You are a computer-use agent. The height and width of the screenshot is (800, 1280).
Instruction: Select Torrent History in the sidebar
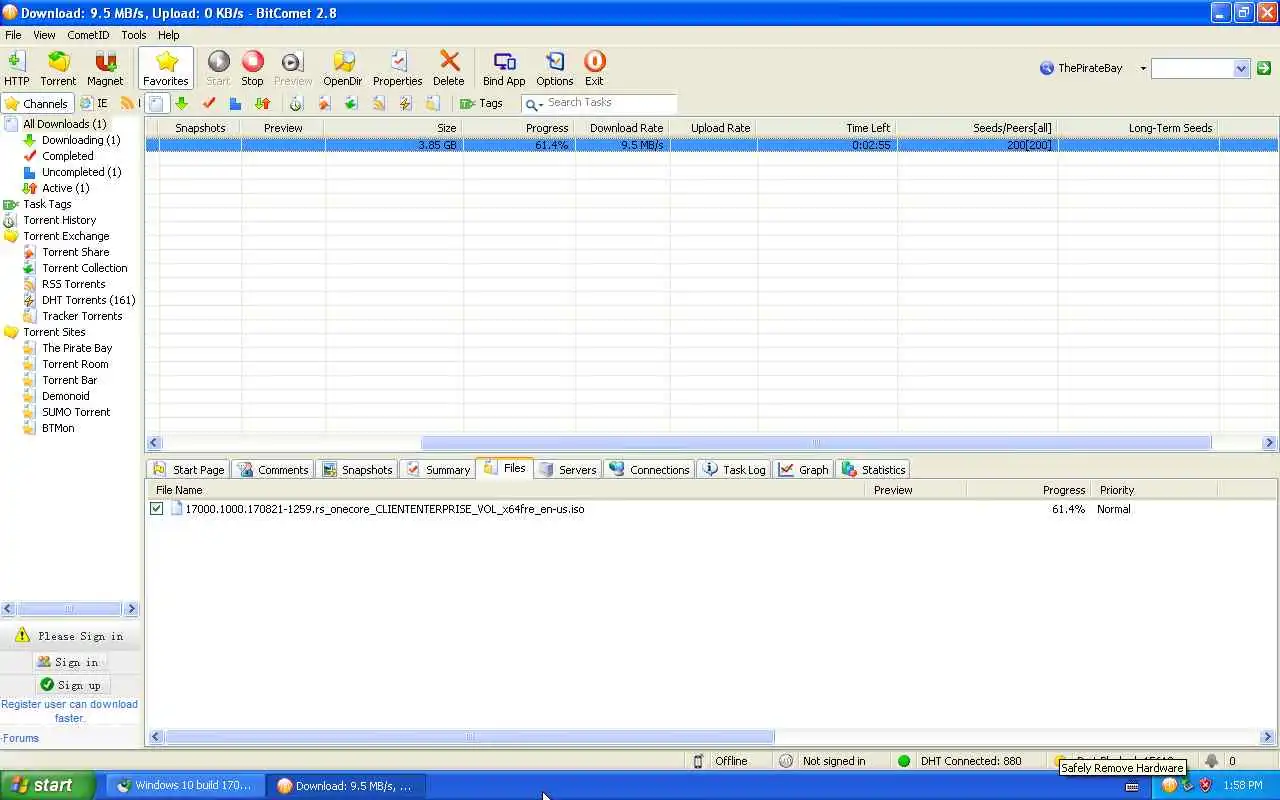coord(60,220)
